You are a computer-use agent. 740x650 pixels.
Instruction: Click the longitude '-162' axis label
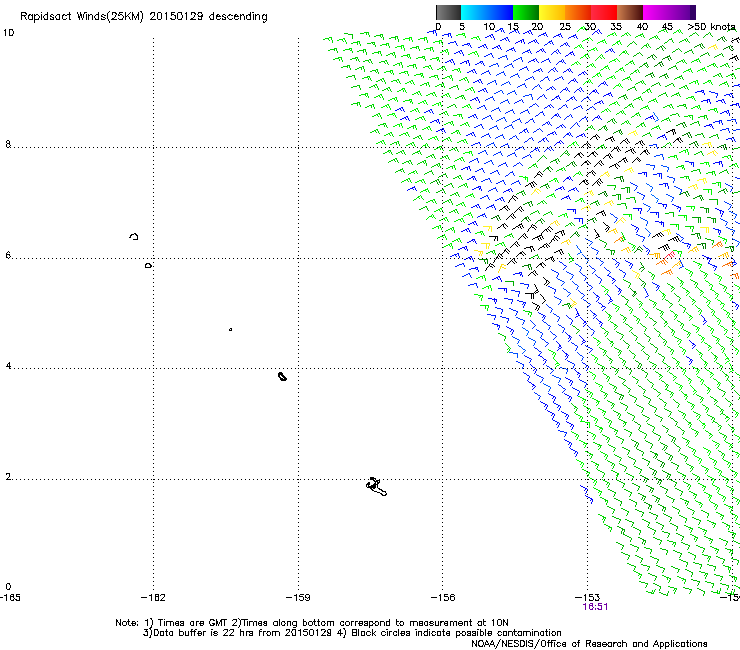pos(153,598)
